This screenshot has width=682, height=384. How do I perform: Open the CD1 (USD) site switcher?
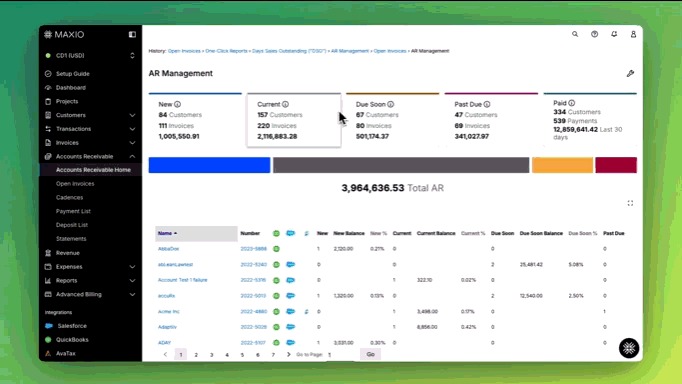[90, 56]
